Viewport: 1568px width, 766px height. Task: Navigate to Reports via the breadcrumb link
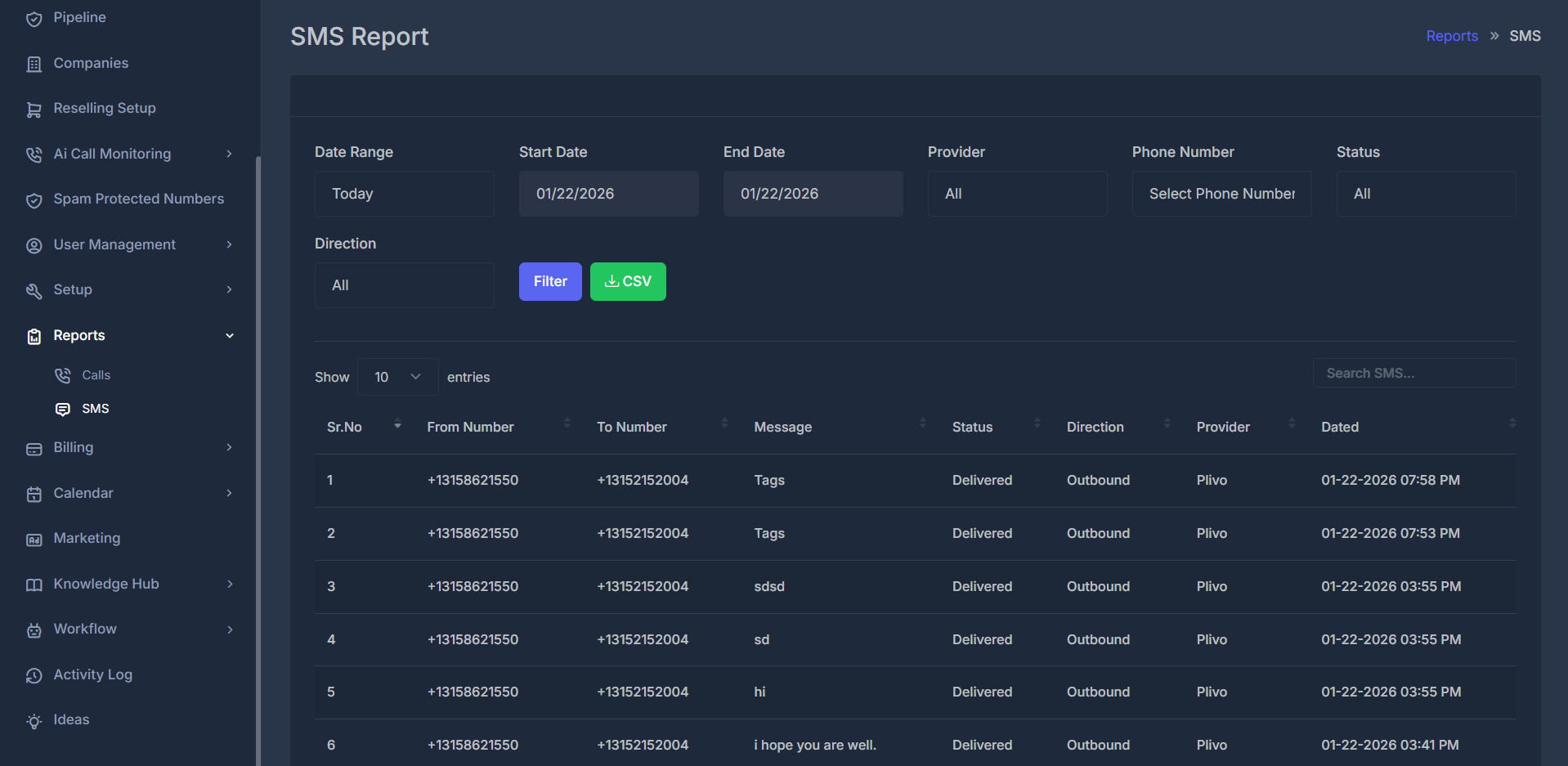tap(1451, 35)
